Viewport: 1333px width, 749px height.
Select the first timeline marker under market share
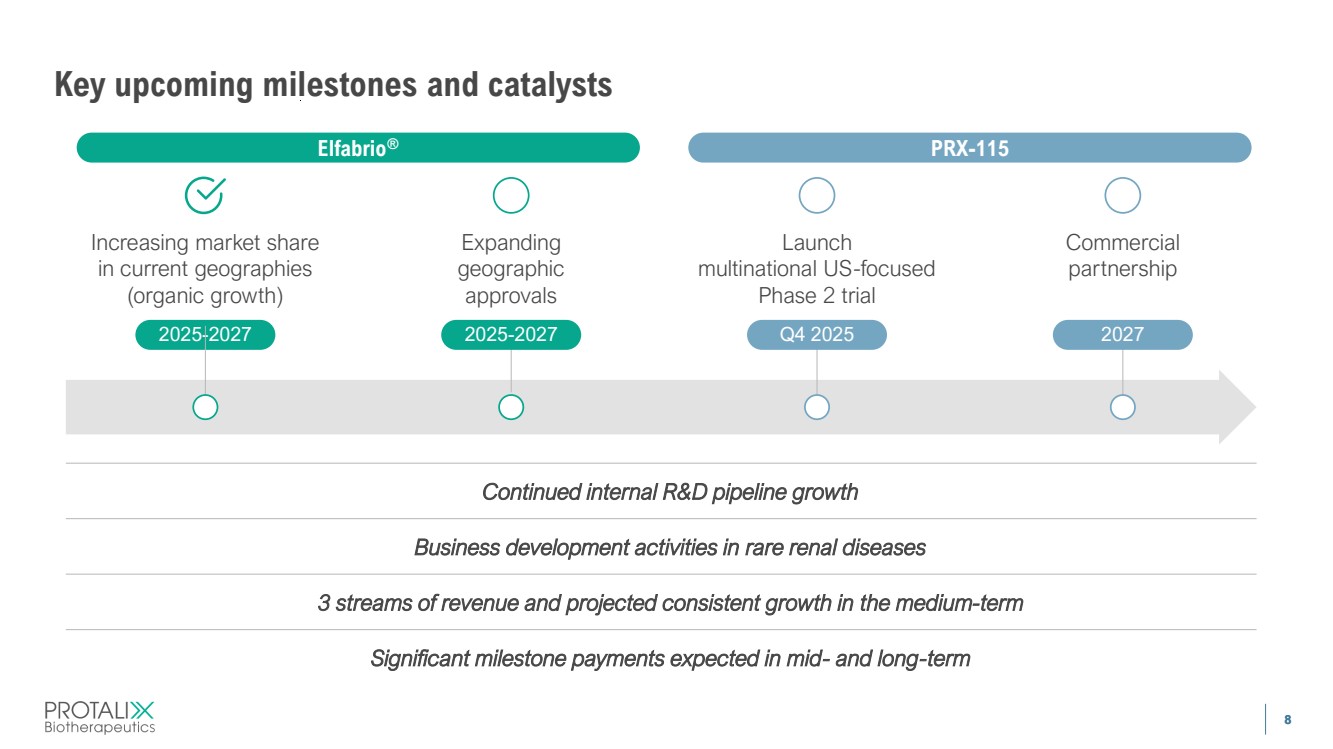(205, 407)
